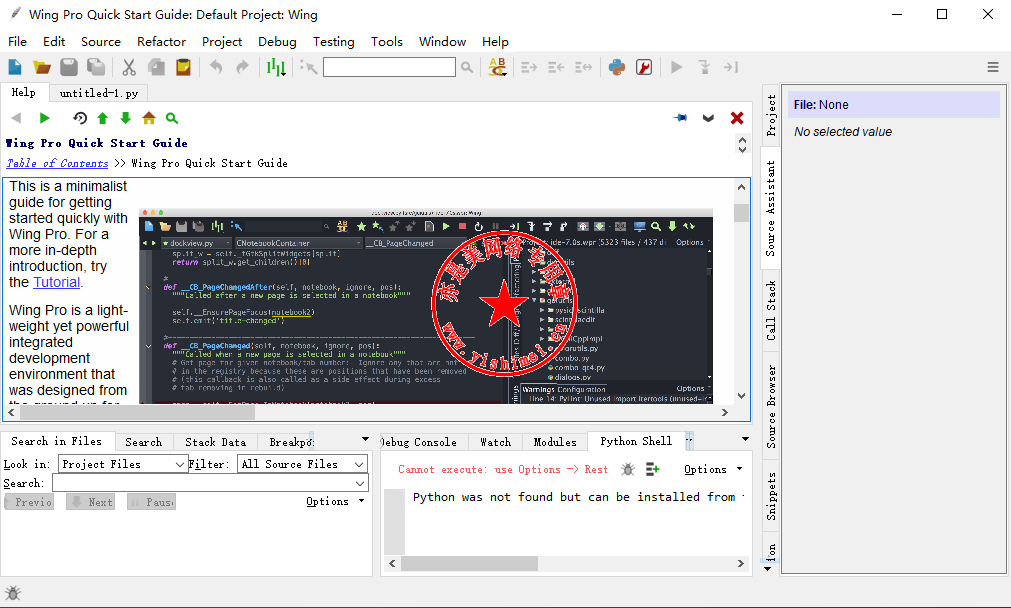Open the Python environment icon
1011x608 pixels.
pos(617,67)
